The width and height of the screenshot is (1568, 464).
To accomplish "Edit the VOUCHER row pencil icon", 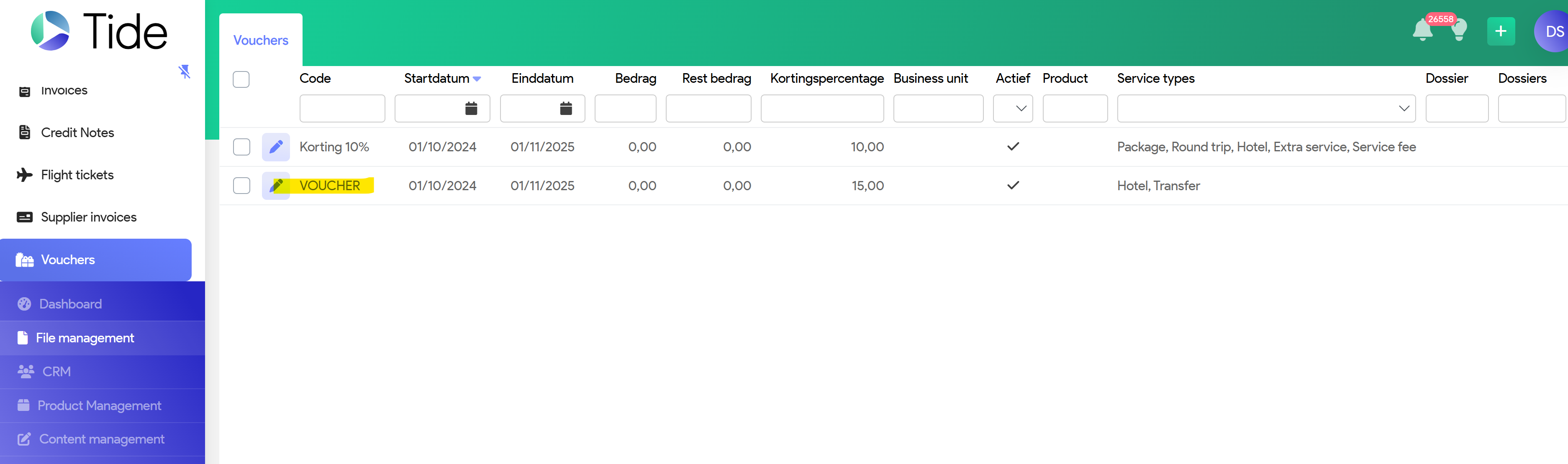I will coord(276,186).
